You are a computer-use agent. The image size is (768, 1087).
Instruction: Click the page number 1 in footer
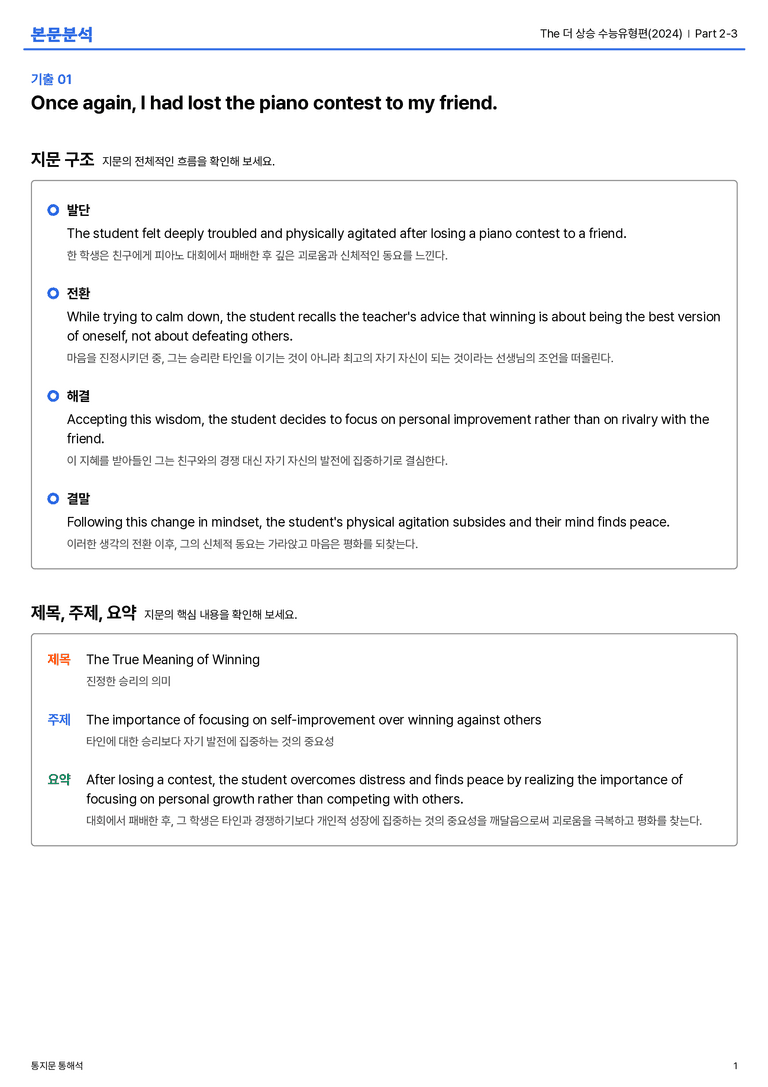735,1066
